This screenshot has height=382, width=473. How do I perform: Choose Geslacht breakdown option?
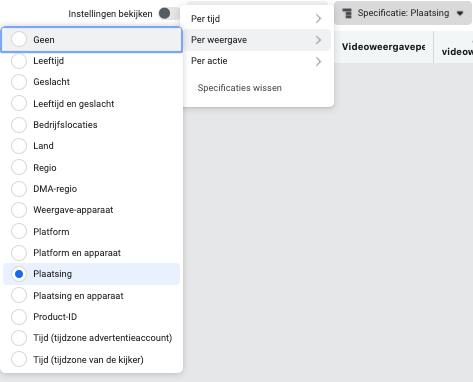coord(19,82)
